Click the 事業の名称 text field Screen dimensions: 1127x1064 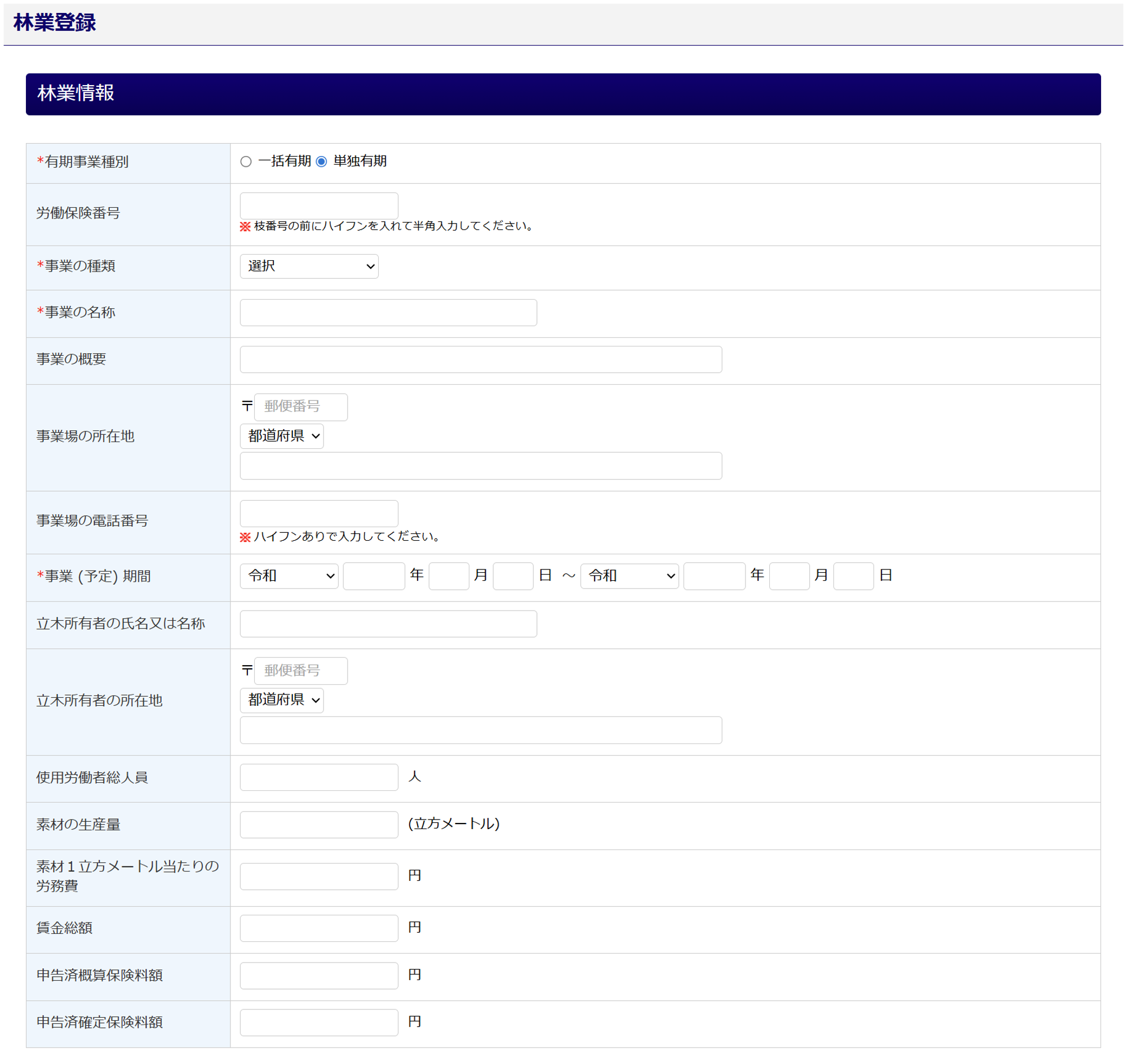pyautogui.click(x=388, y=313)
